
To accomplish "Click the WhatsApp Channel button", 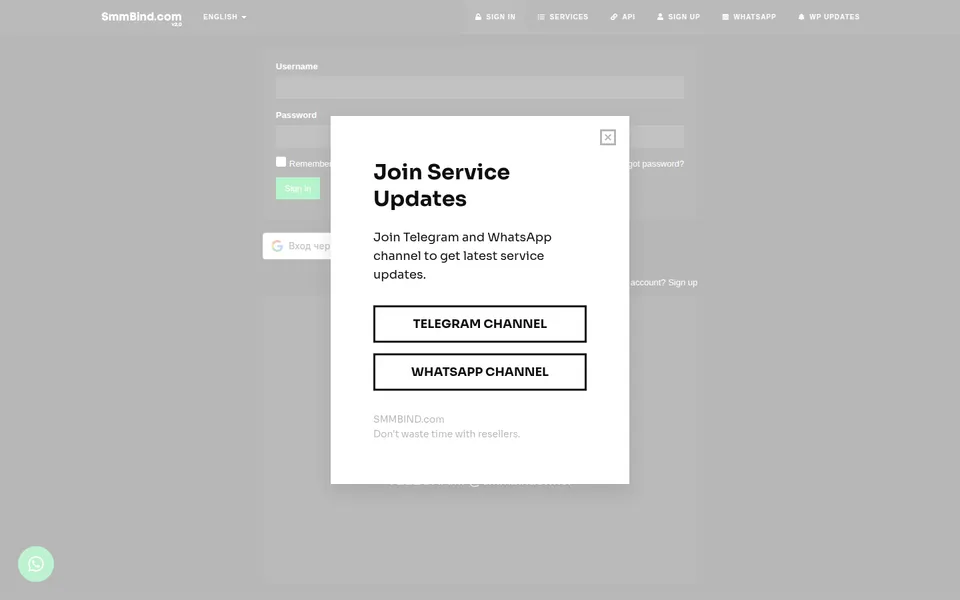I will pos(479,372).
